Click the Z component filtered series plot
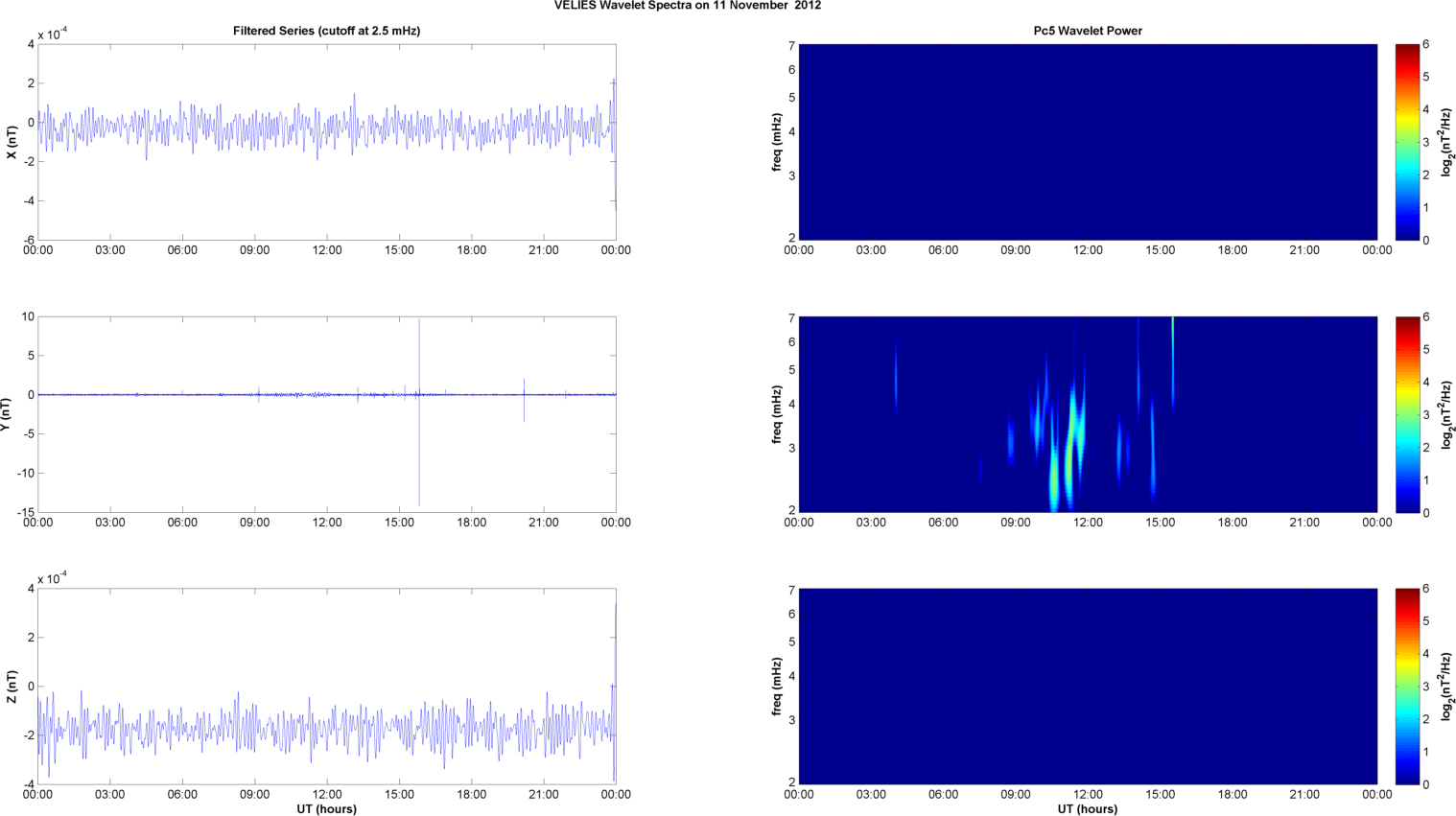 pyautogui.click(x=327, y=687)
